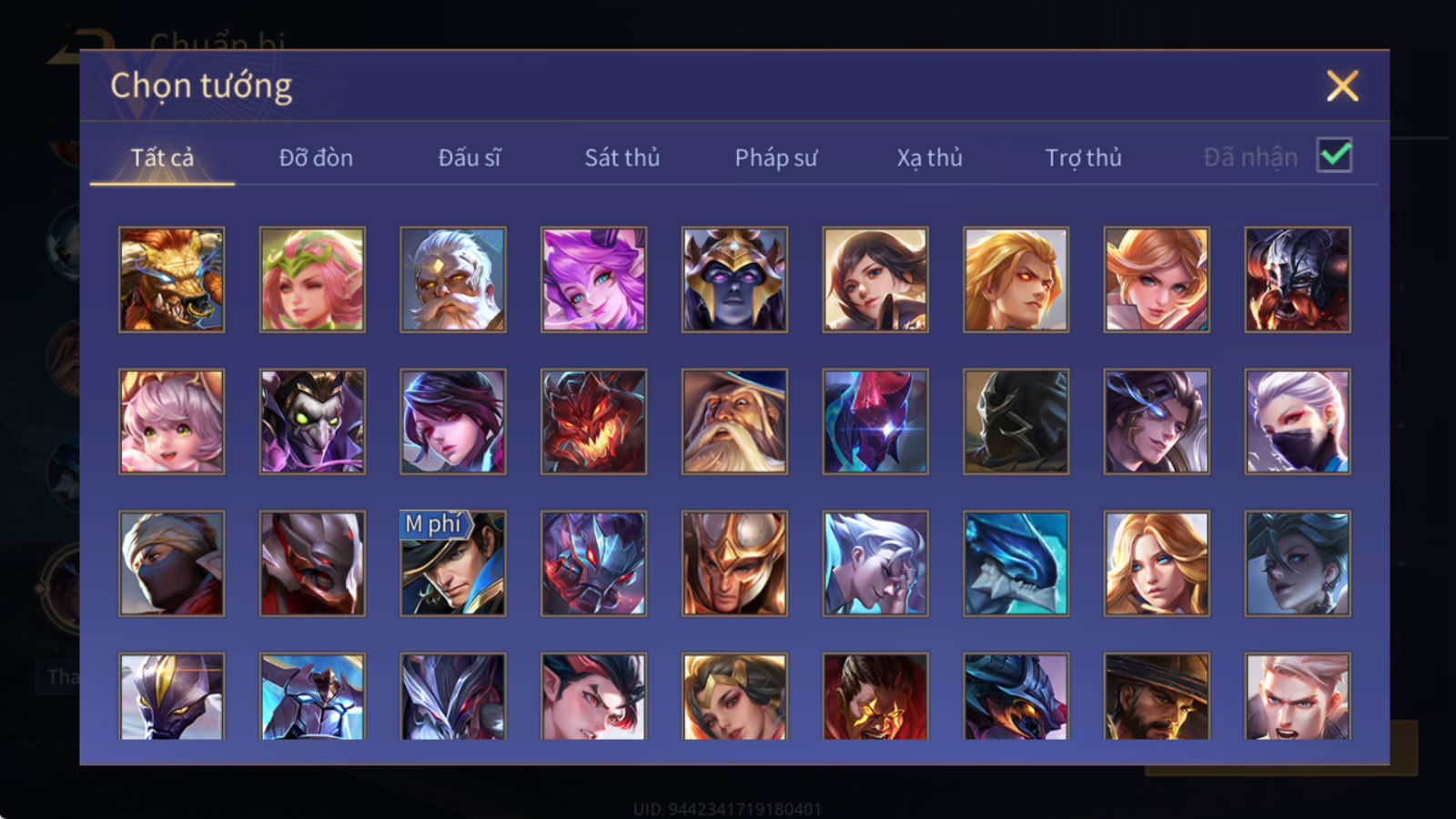This screenshot has height=819, width=1456.
Task: Switch to the 'Đỡ đòn' tab
Action: (x=316, y=157)
